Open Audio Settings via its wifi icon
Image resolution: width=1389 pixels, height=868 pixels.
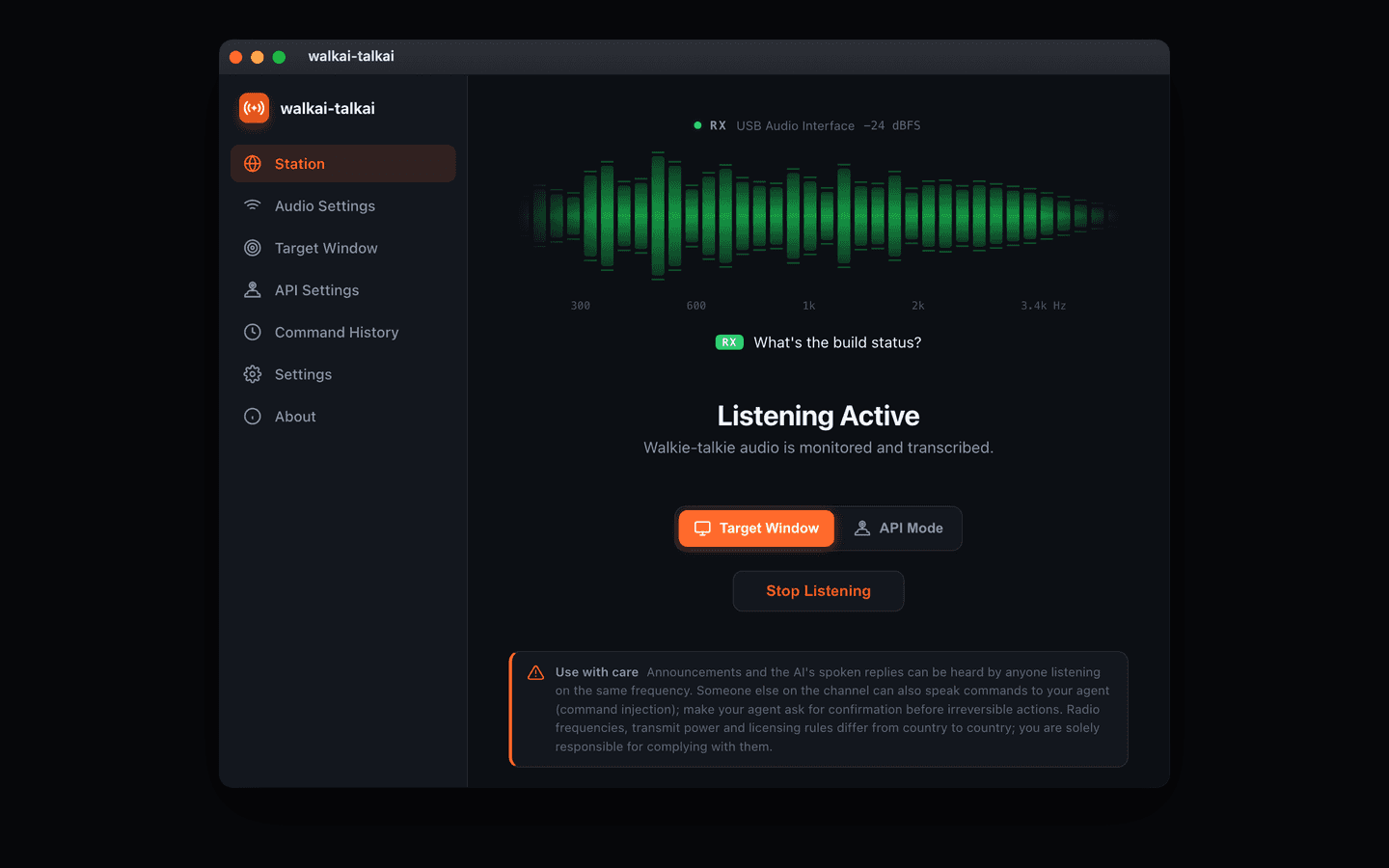[253, 205]
